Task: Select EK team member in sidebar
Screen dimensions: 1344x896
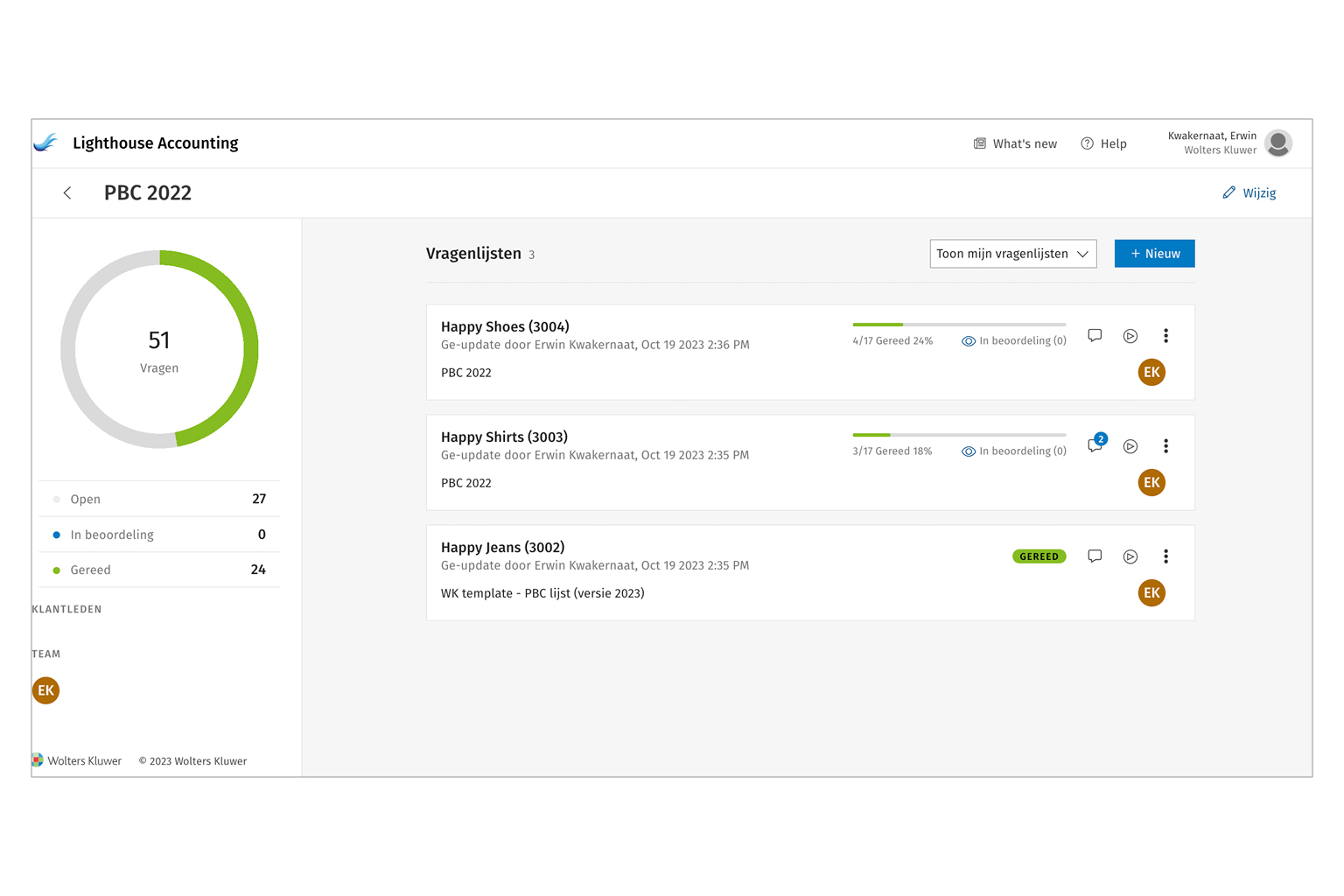Action: click(46, 690)
